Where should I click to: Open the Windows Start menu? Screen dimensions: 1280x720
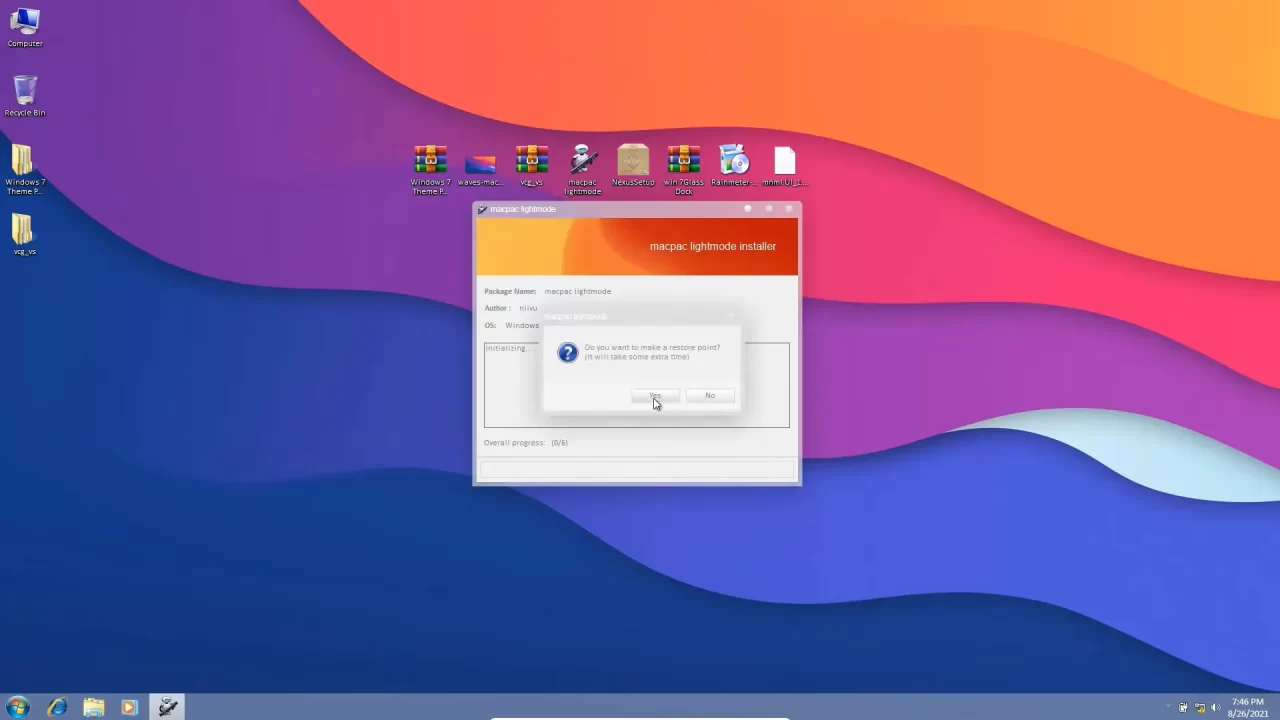17,707
